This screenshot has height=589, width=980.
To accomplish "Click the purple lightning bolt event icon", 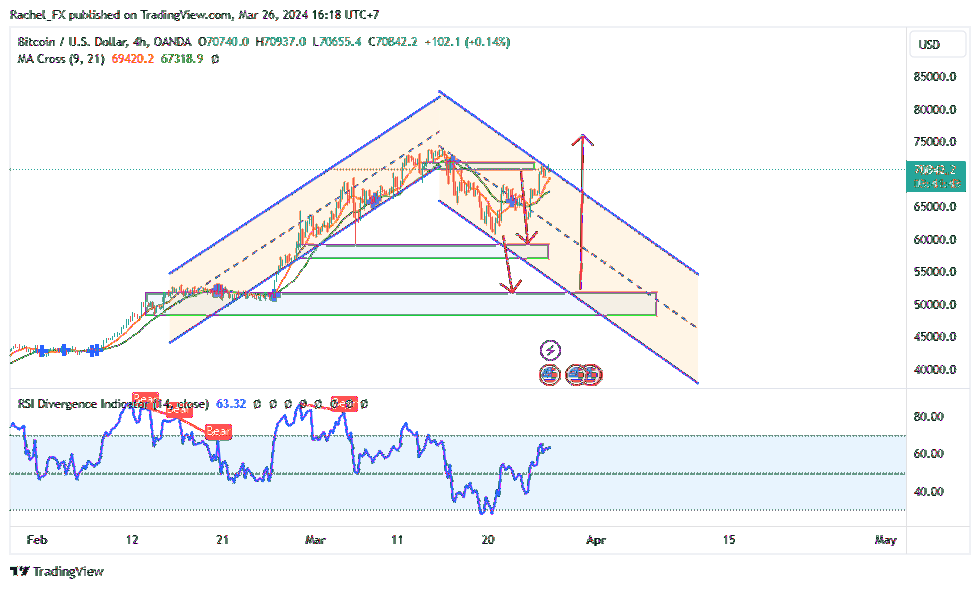I will click(x=550, y=350).
